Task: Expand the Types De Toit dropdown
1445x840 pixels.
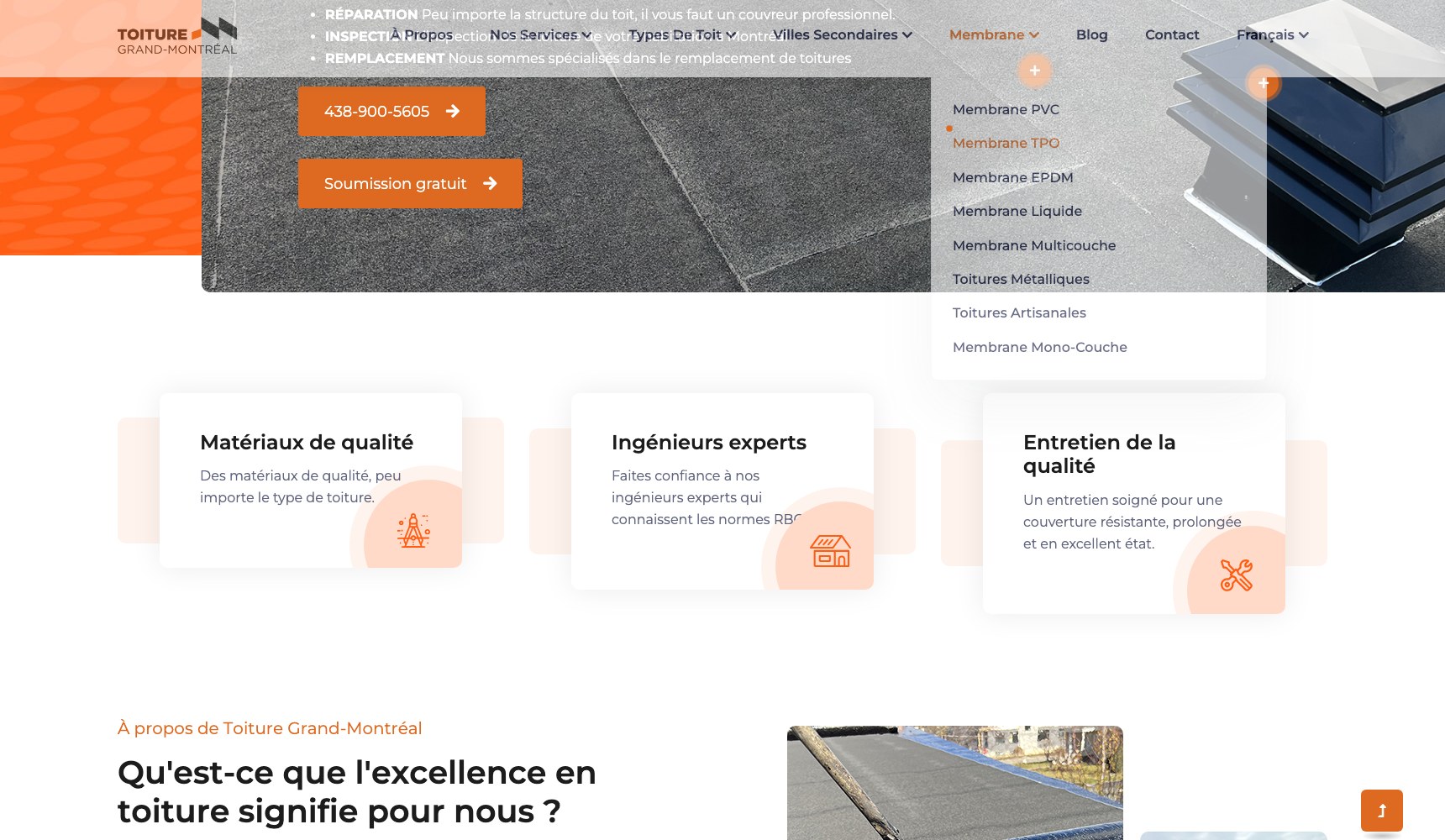Action: click(682, 34)
